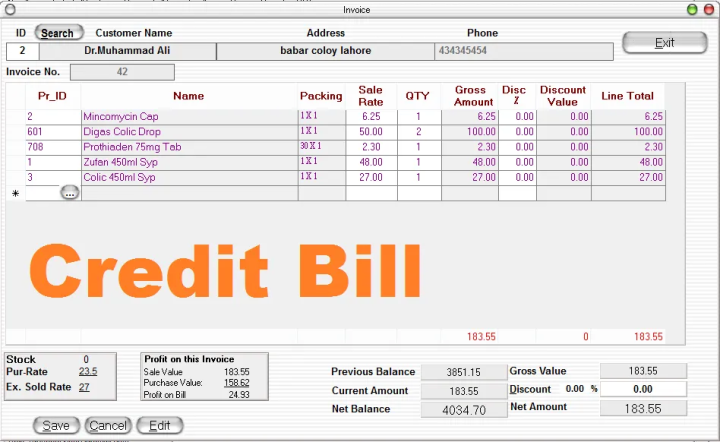
Task: Click the Sale Value 183.55 in profit box
Action: [236, 372]
